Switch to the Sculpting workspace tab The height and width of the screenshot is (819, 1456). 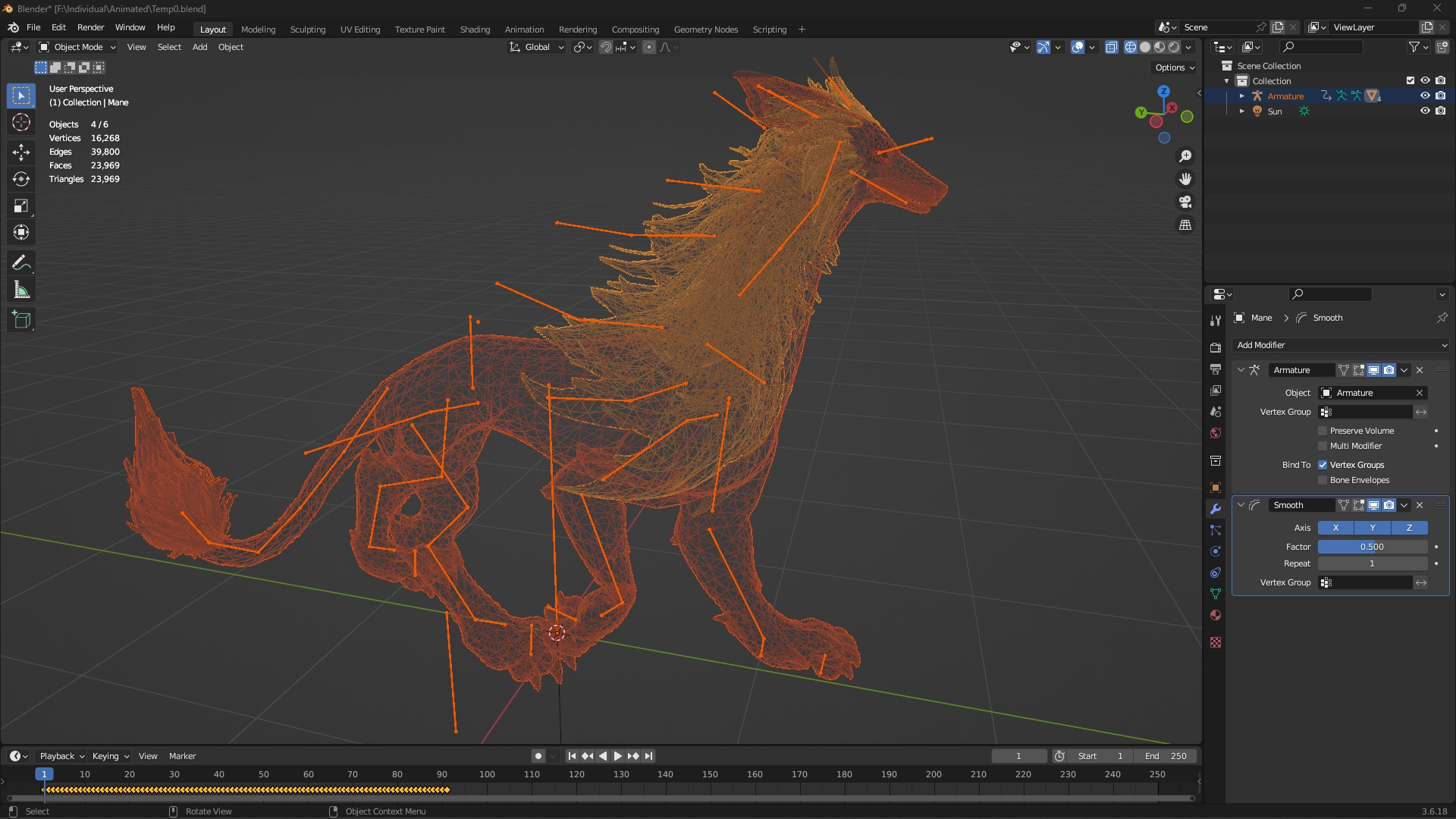(x=307, y=30)
